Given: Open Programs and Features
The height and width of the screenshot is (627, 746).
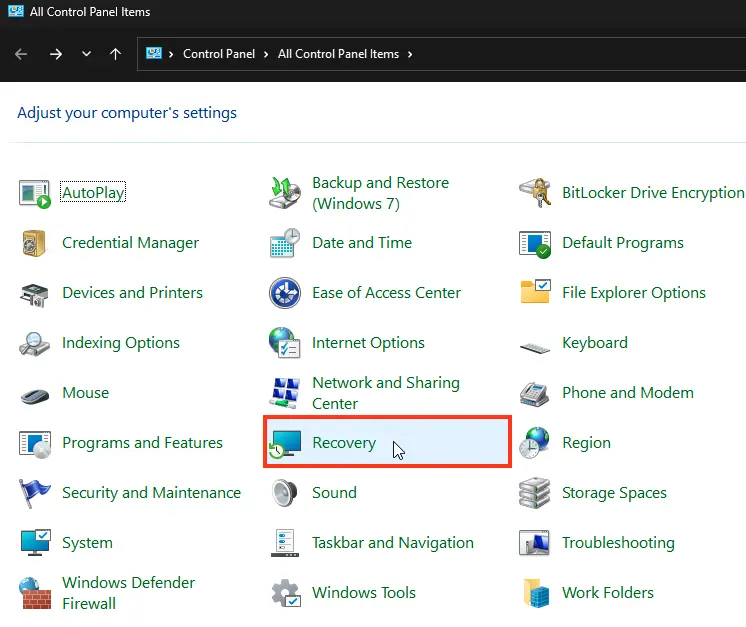Looking at the screenshot, I should pyautogui.click(x=142, y=443).
